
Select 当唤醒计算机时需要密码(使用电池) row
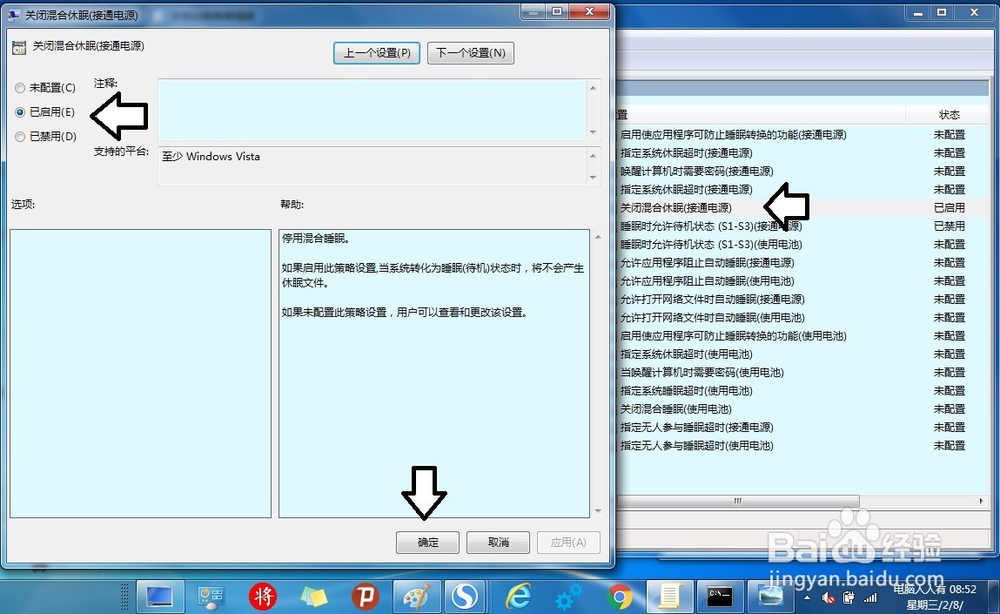pos(702,372)
